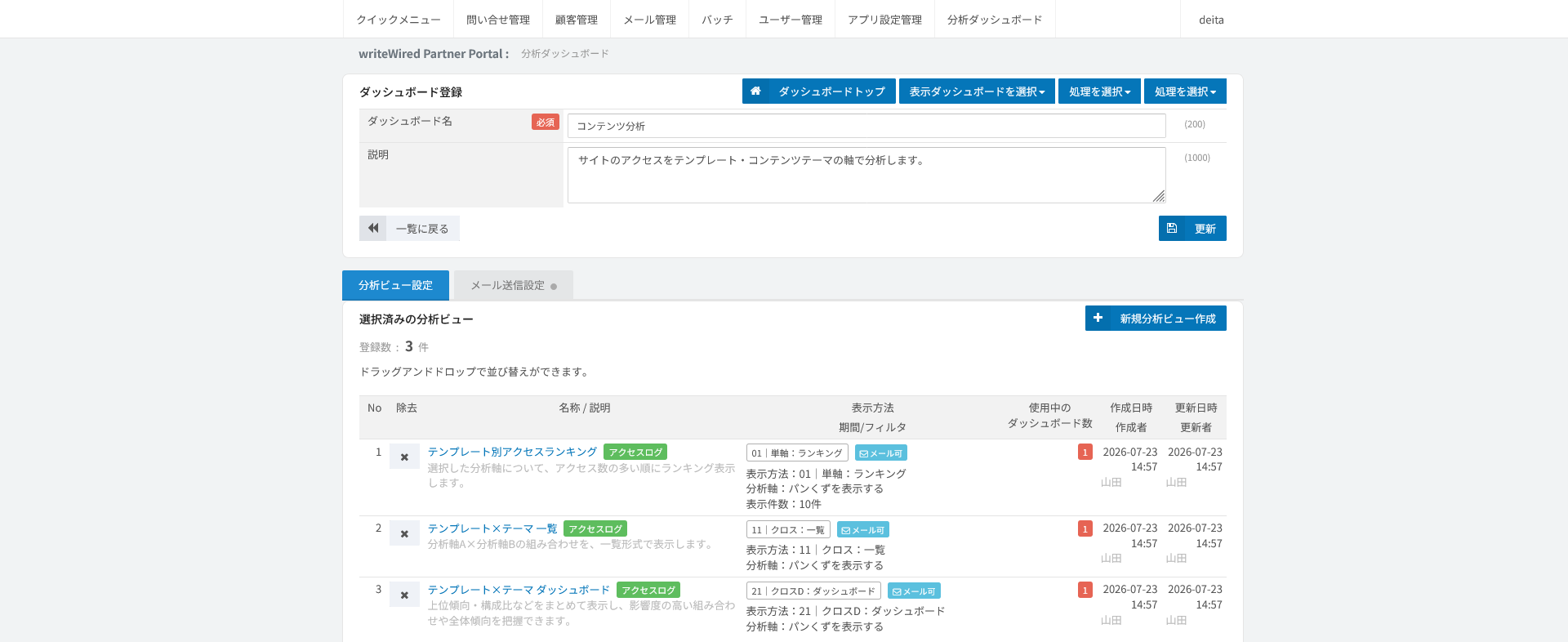Click メール可 badge in the 一覧 row

863,530
